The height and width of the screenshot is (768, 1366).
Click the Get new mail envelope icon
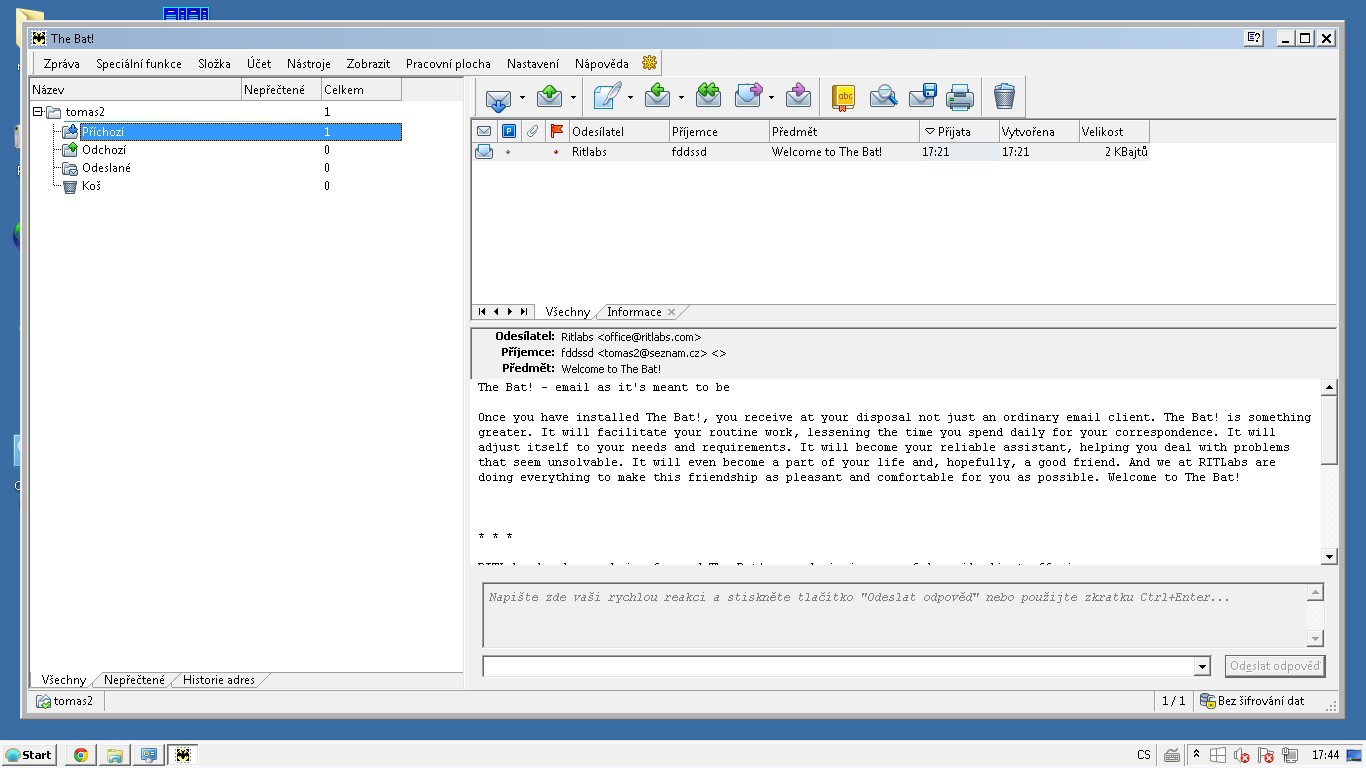(498, 97)
